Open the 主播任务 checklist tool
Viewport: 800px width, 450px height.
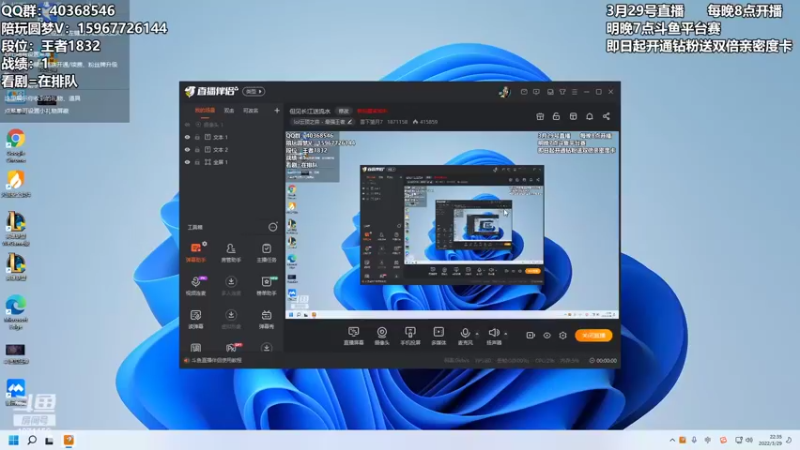click(x=266, y=252)
